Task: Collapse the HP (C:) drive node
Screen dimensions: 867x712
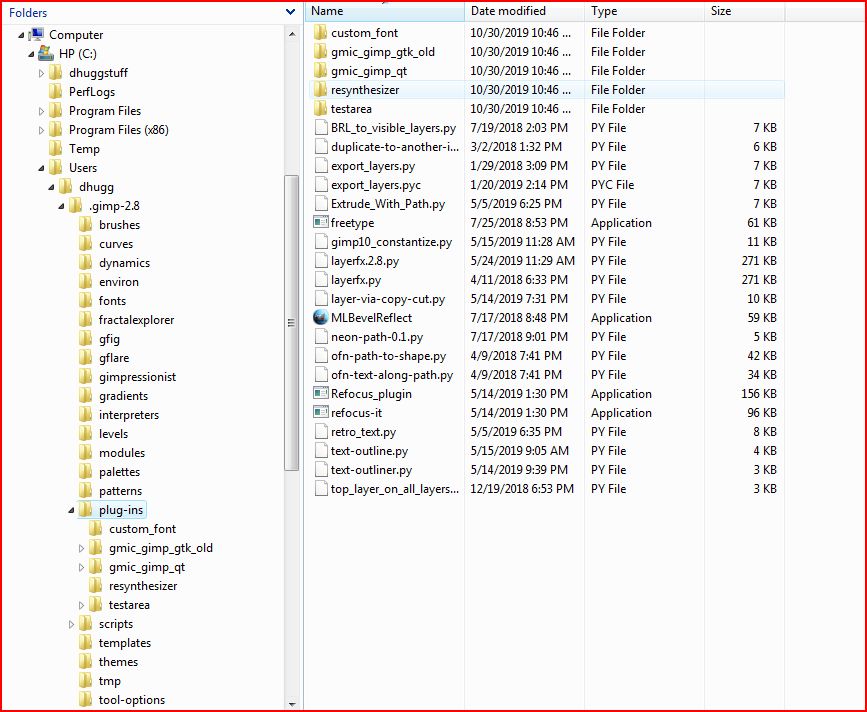Action: 31,54
